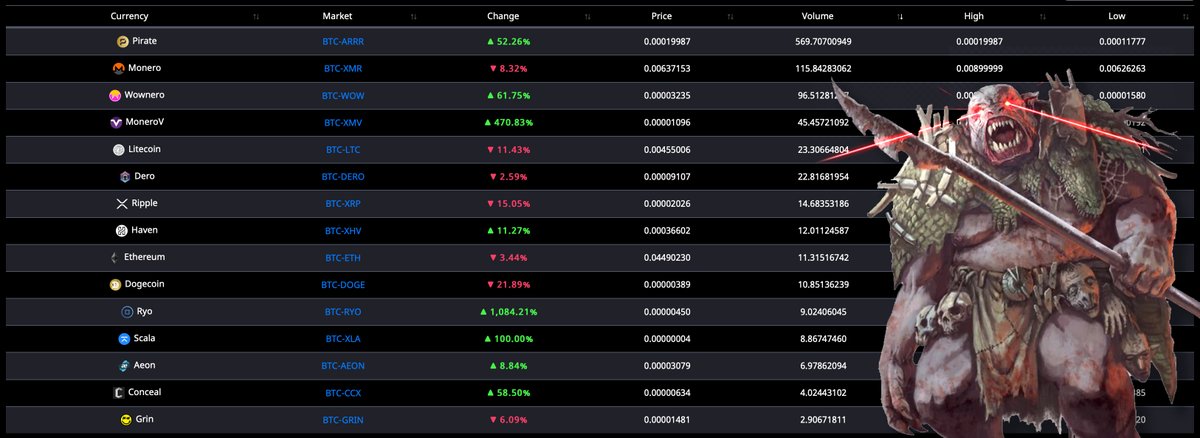Viewport: 1200px width, 438px height.
Task: Select the 470.83% change value
Action: tap(509, 122)
